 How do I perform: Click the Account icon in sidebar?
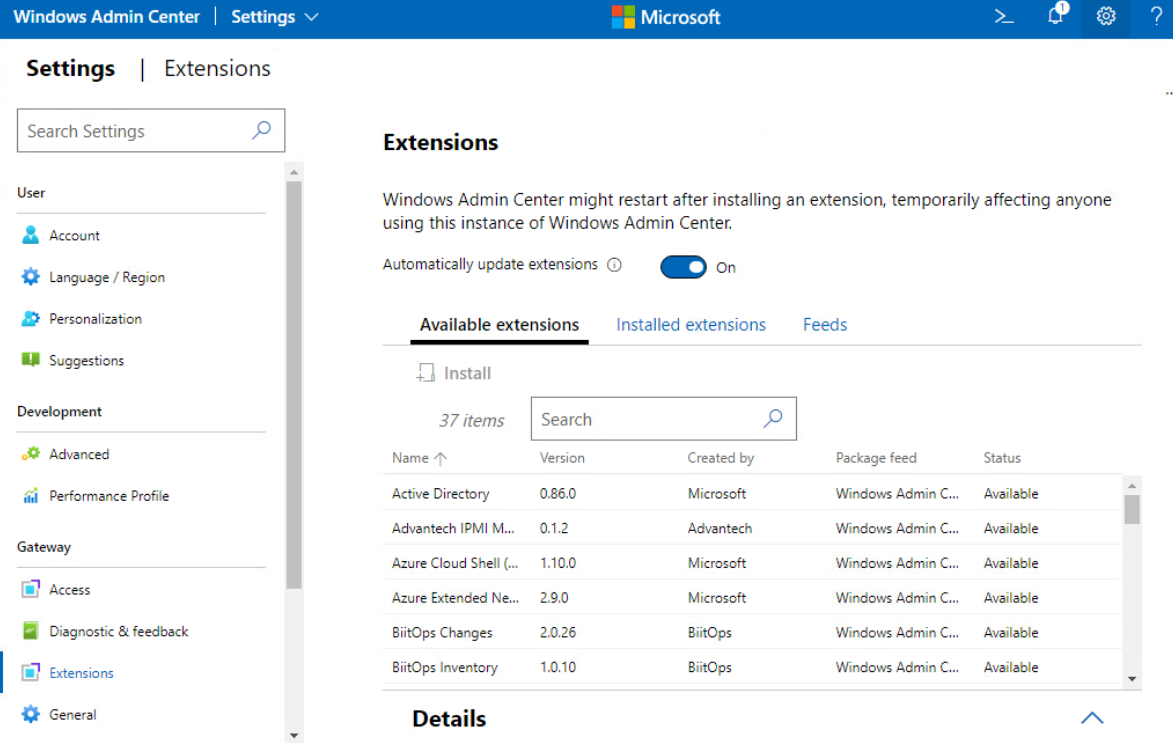tap(30, 235)
